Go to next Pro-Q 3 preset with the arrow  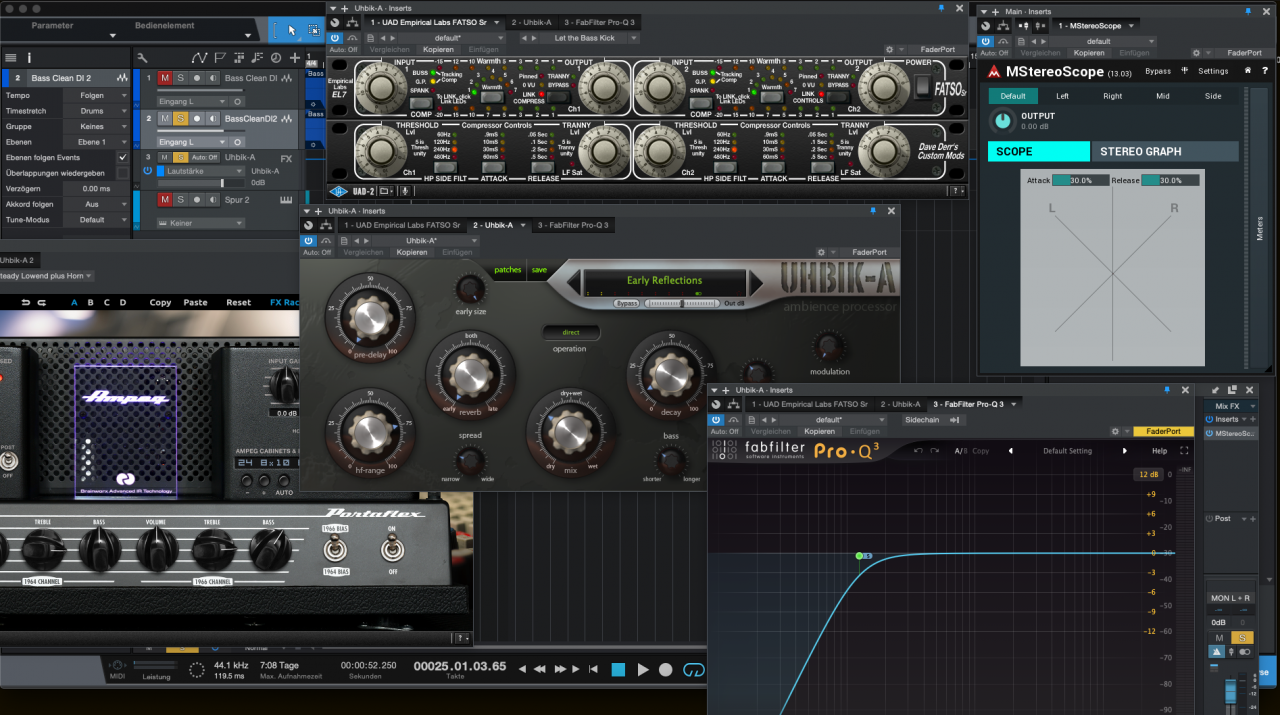tap(1124, 451)
